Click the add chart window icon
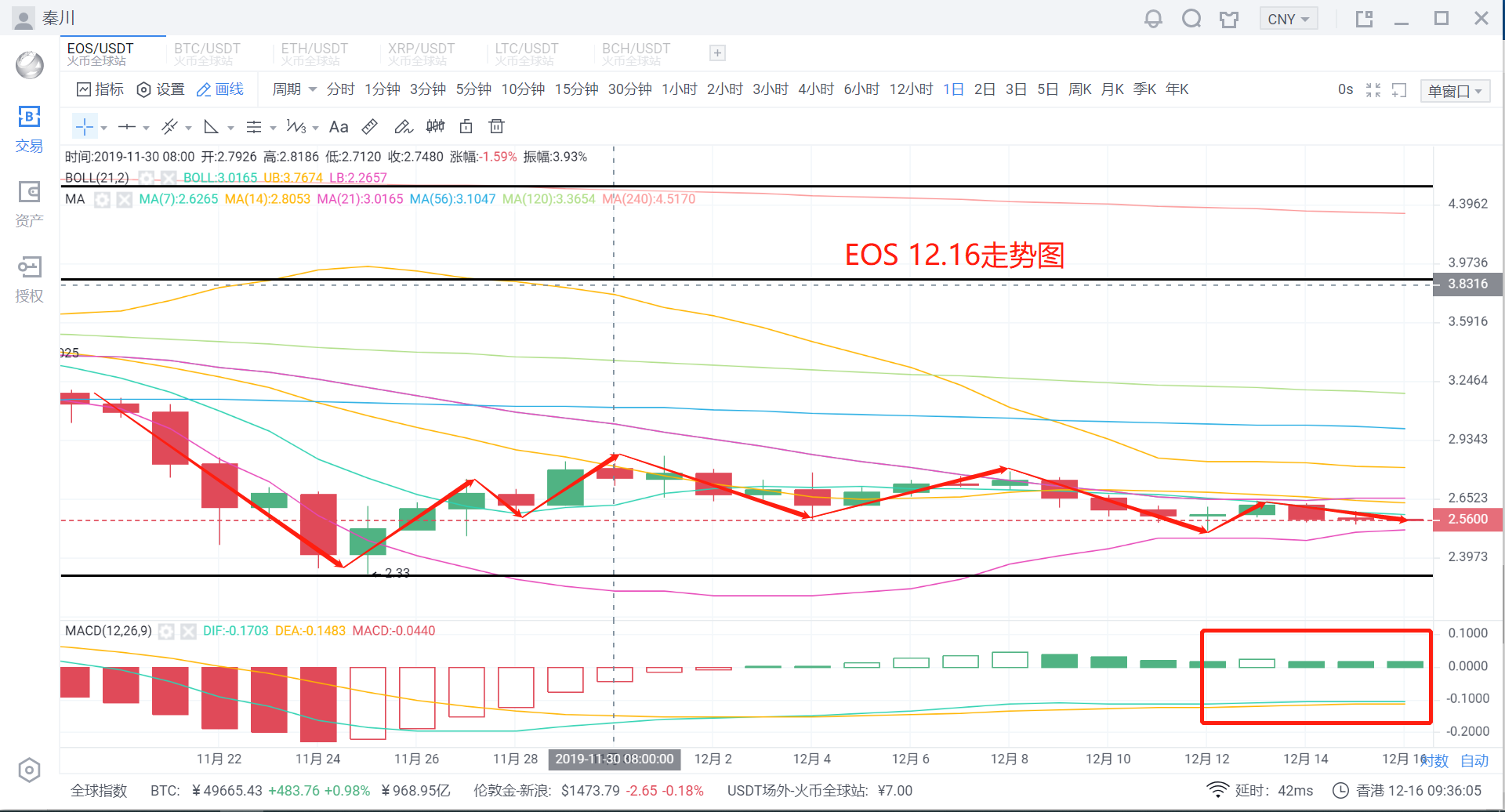This screenshot has height=812, width=1505. [x=1399, y=90]
